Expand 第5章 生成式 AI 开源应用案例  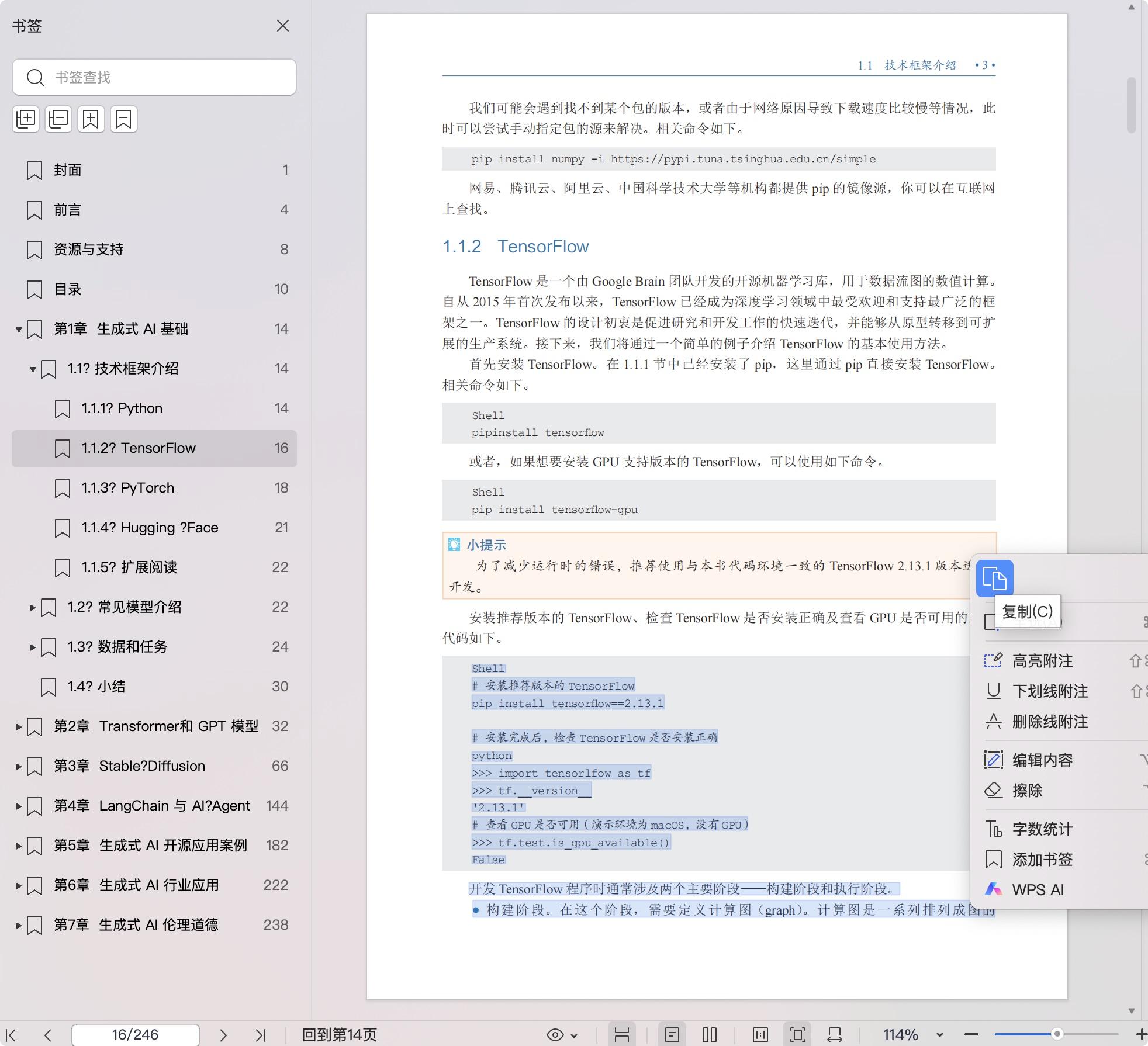tap(19, 846)
